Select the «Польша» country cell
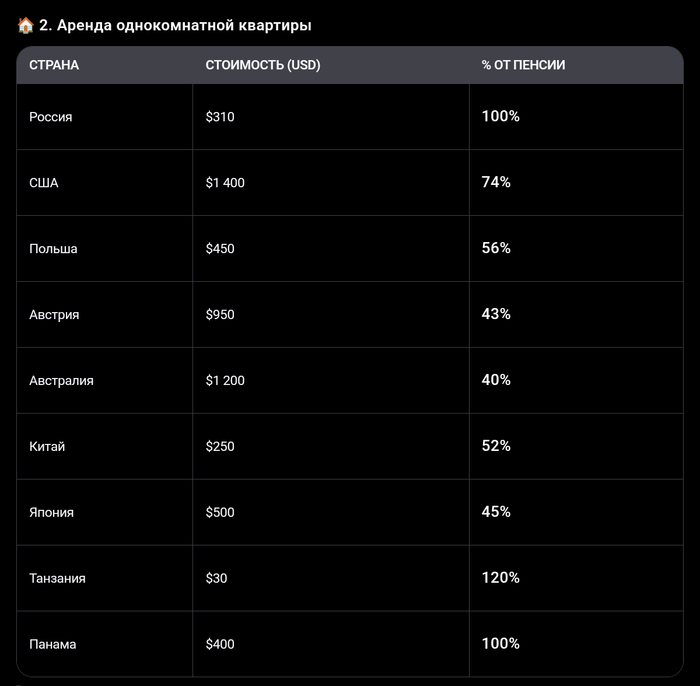 [x=53, y=249]
